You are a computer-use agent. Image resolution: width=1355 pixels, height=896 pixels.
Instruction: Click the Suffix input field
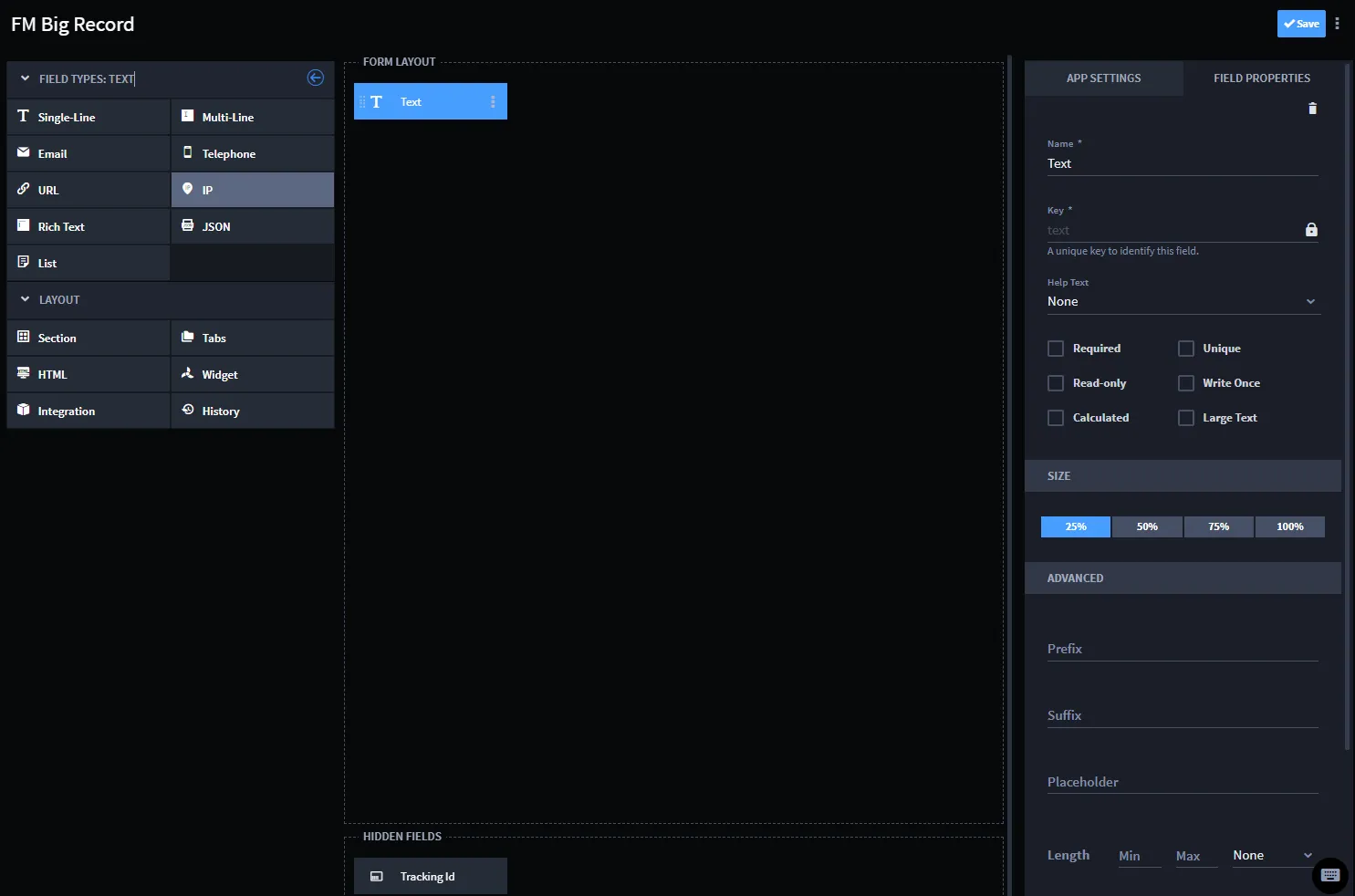[1183, 715]
